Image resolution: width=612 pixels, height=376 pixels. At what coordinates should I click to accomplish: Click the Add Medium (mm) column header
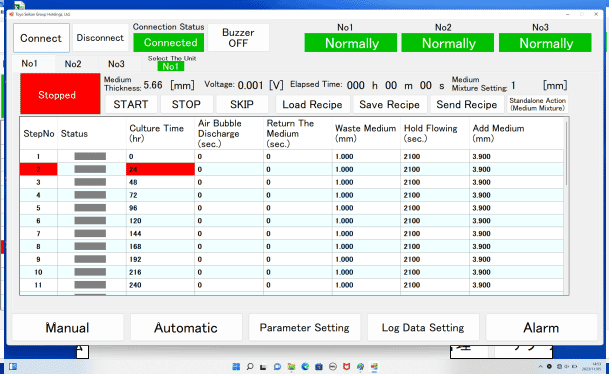tap(516, 134)
